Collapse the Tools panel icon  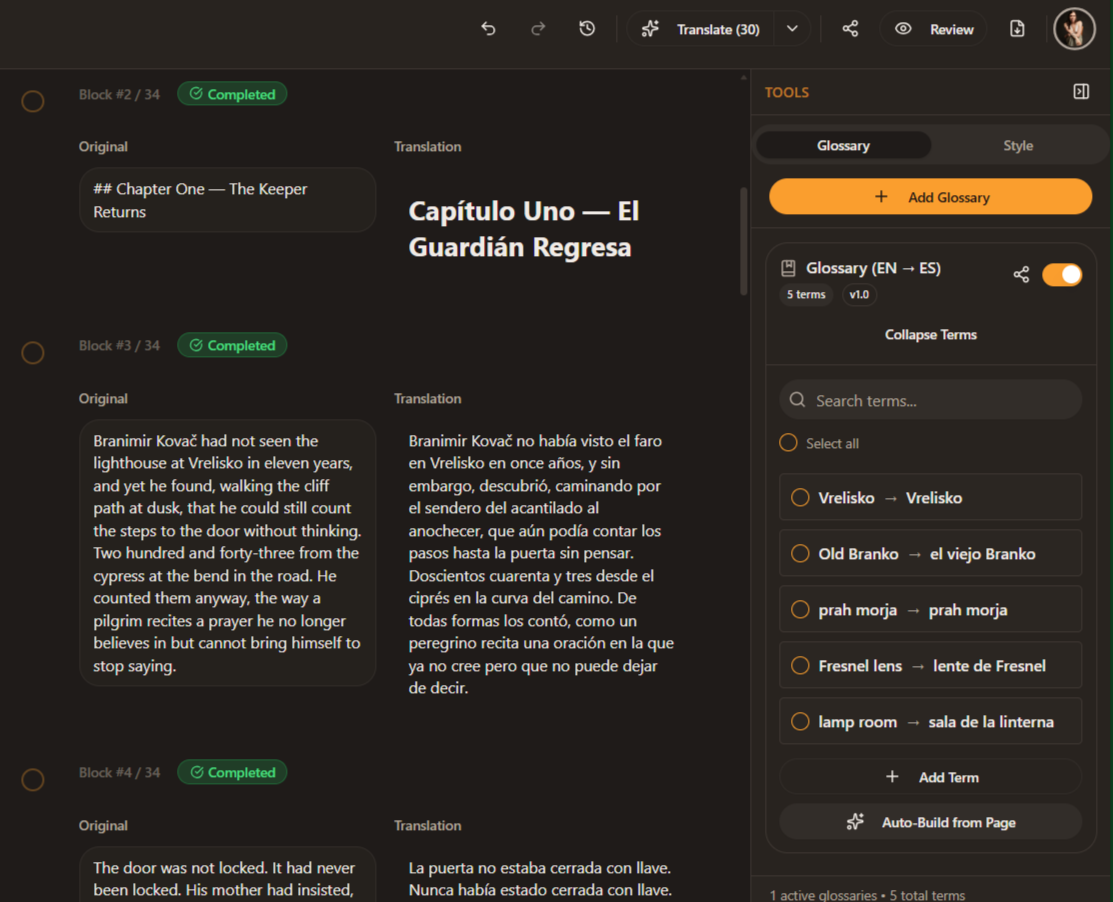pyautogui.click(x=1081, y=92)
